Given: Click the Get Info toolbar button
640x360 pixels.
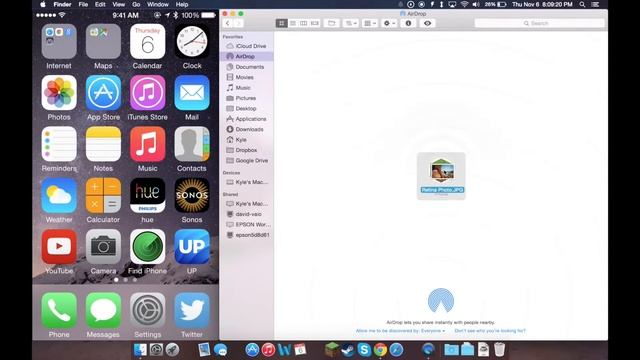Looking at the screenshot, I should coord(408,23).
